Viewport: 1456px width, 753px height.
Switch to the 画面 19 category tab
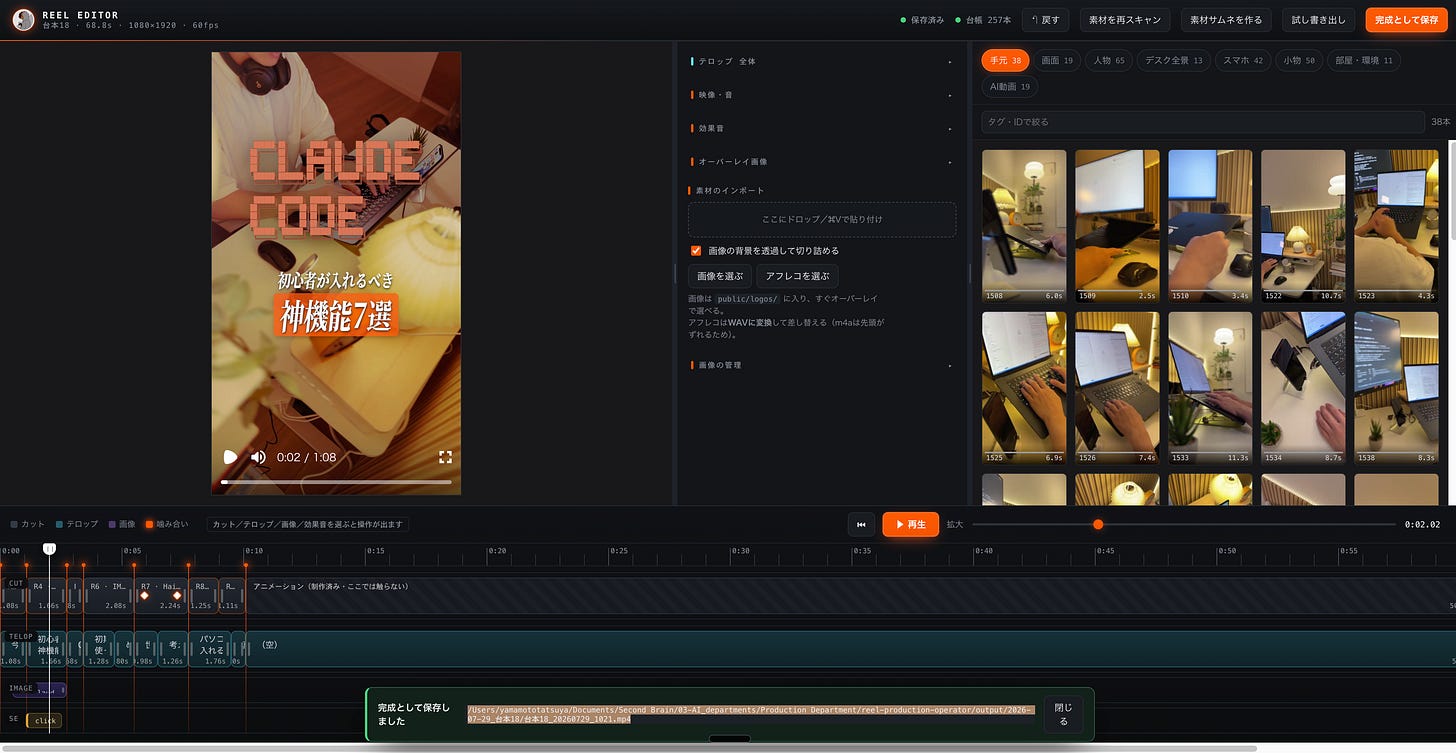coord(1057,61)
